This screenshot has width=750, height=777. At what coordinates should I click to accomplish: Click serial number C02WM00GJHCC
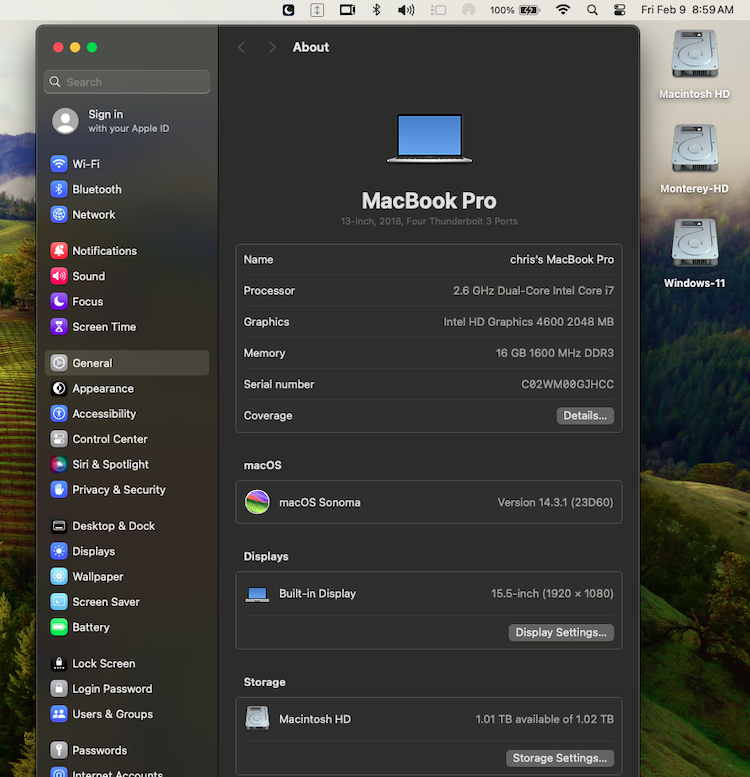(567, 385)
